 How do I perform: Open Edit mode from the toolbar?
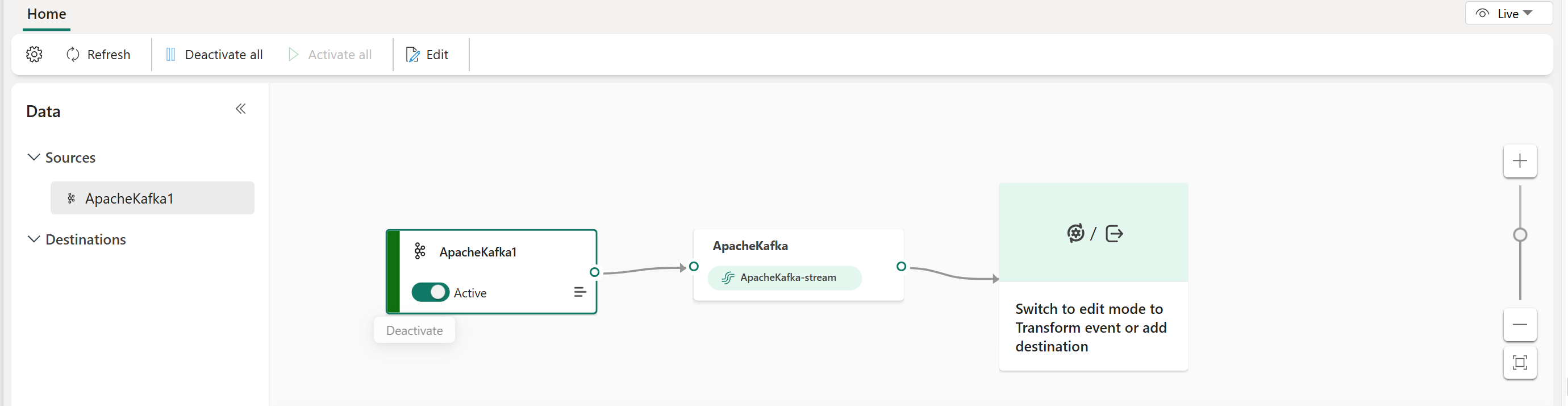(427, 55)
